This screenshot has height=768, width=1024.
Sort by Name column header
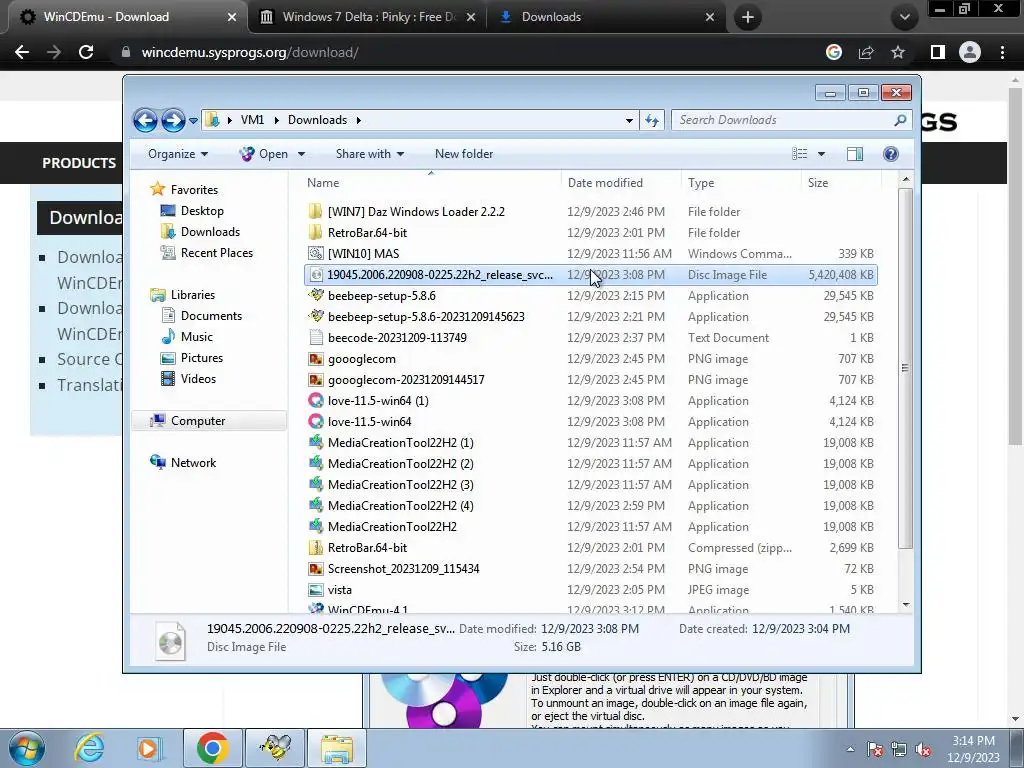(430, 183)
